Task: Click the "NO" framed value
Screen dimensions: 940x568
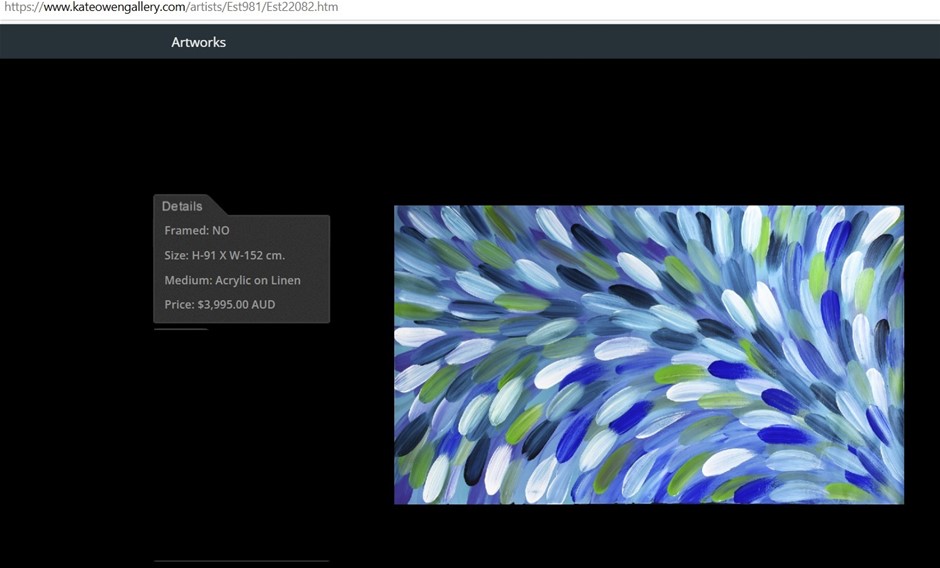Action: click(221, 231)
